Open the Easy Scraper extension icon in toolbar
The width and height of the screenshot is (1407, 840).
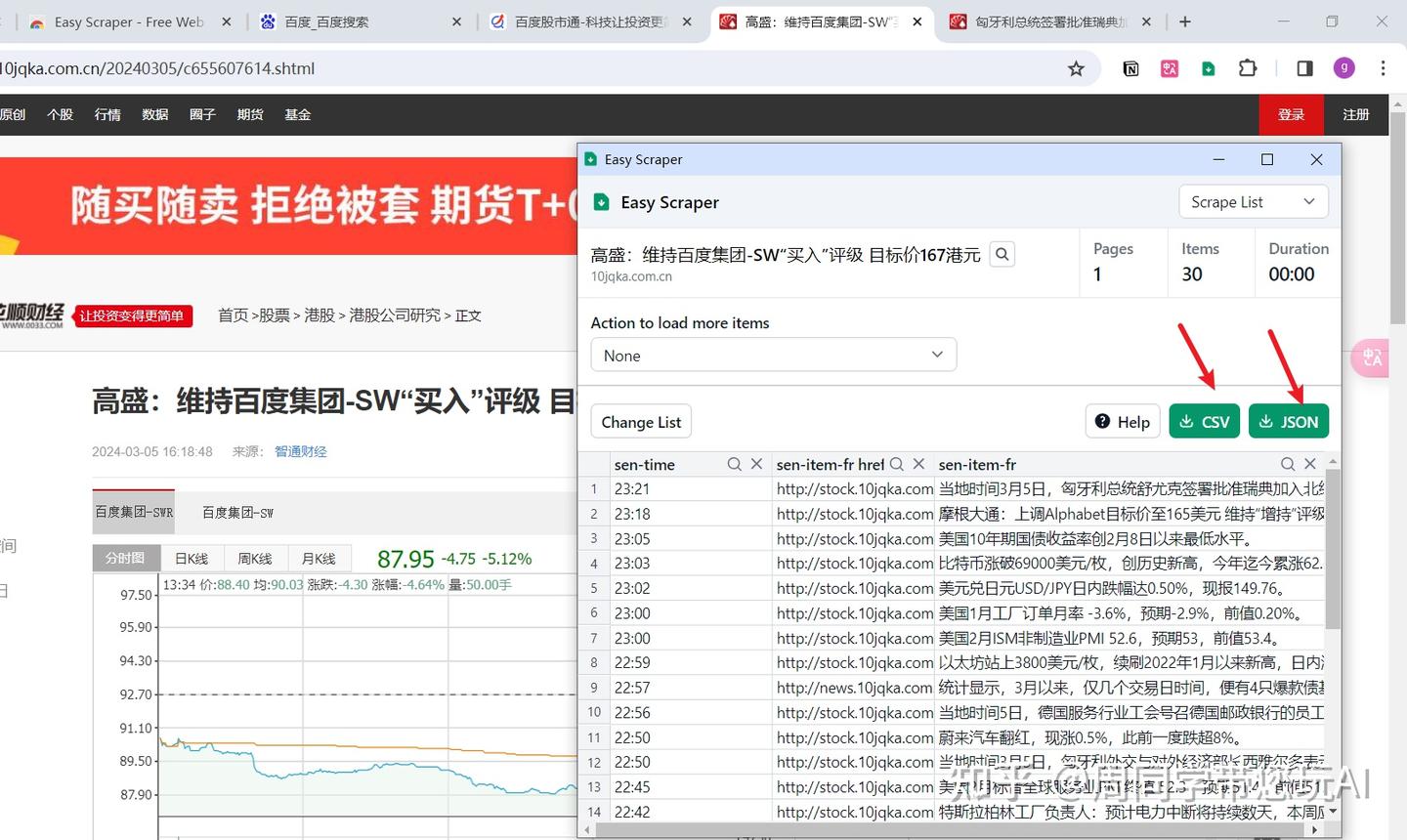(x=1209, y=68)
